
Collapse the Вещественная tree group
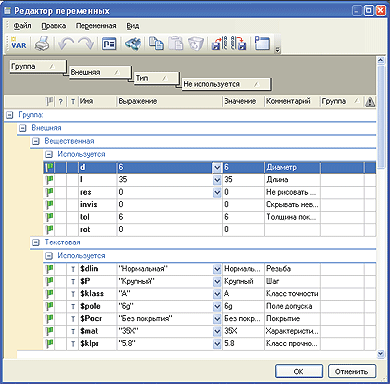[x=35, y=141]
